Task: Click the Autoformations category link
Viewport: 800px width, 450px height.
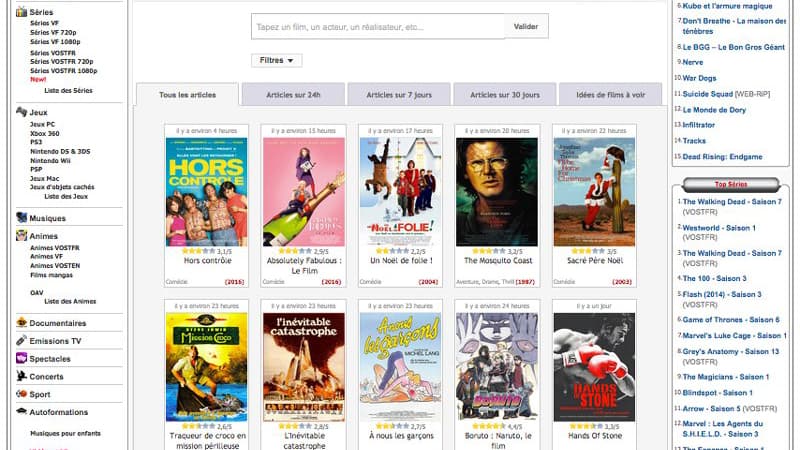Action: click(x=59, y=412)
